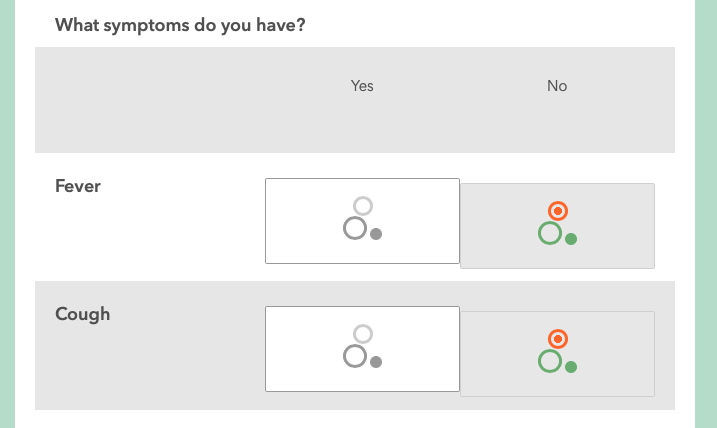Click the "No" column header
The image size is (717, 428).
(557, 86)
